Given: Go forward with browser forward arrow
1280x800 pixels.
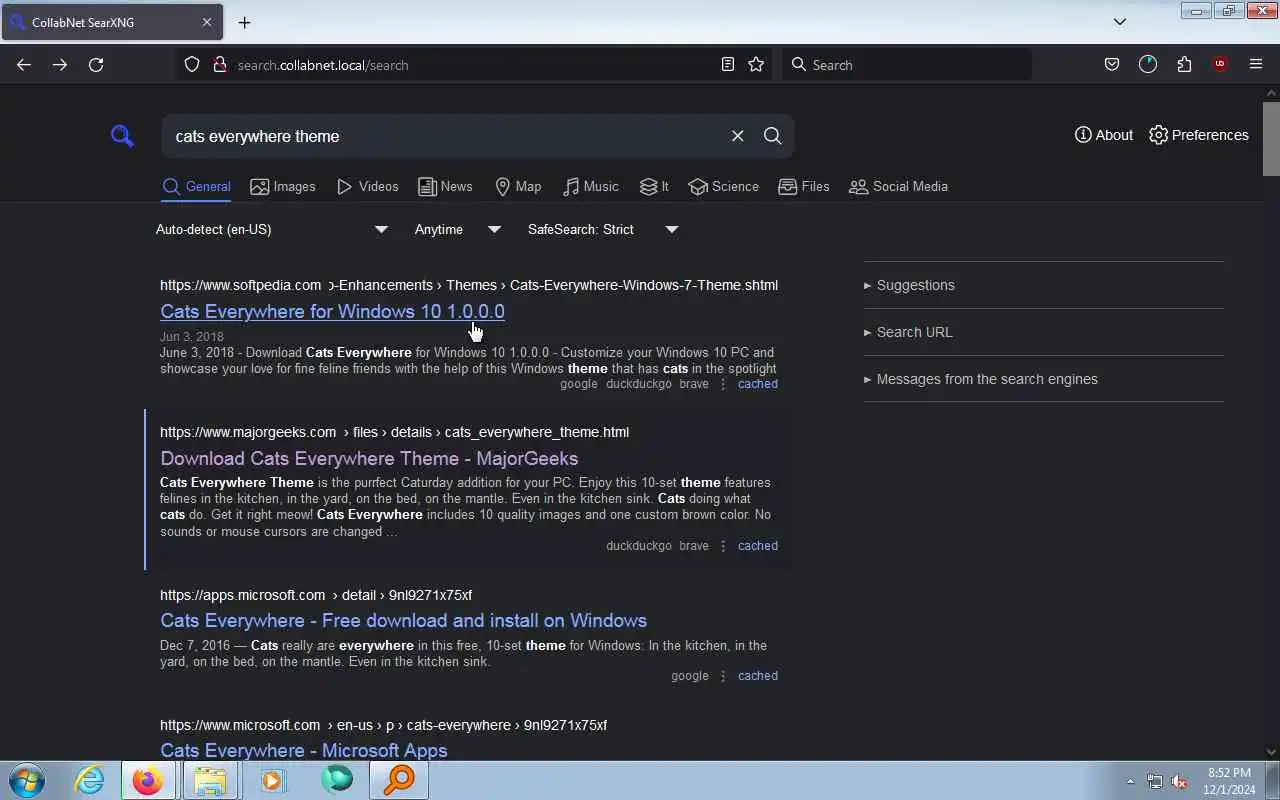Looking at the screenshot, I should 60,64.
